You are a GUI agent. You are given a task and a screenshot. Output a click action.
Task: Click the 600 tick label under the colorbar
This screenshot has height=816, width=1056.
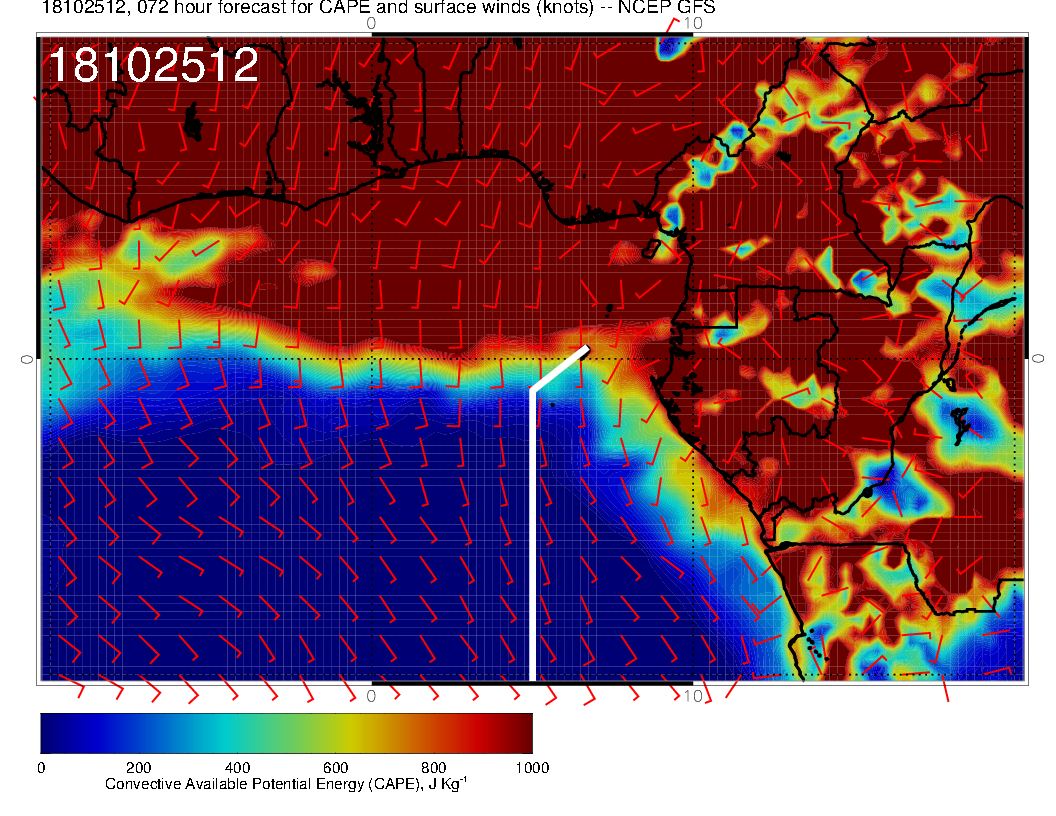click(x=335, y=768)
